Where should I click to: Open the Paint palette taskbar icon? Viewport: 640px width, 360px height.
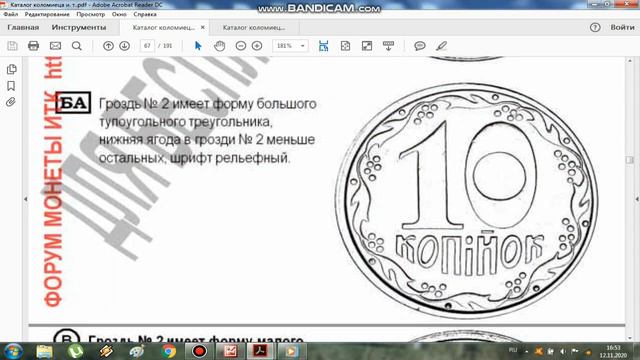click(x=137, y=351)
